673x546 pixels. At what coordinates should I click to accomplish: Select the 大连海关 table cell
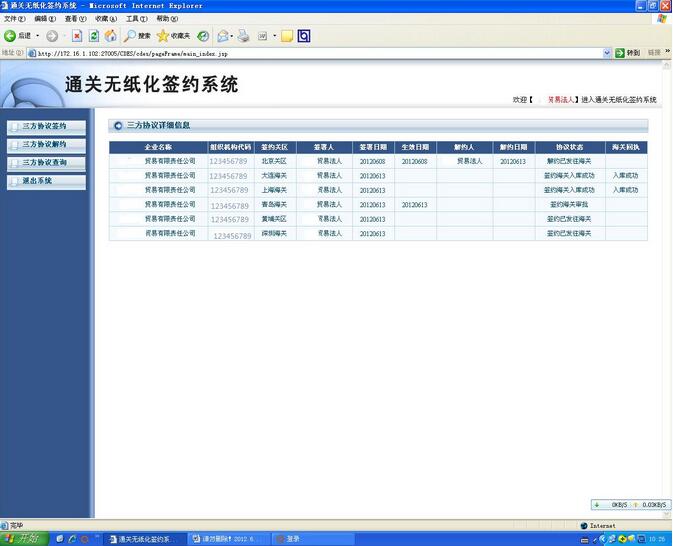(275, 176)
